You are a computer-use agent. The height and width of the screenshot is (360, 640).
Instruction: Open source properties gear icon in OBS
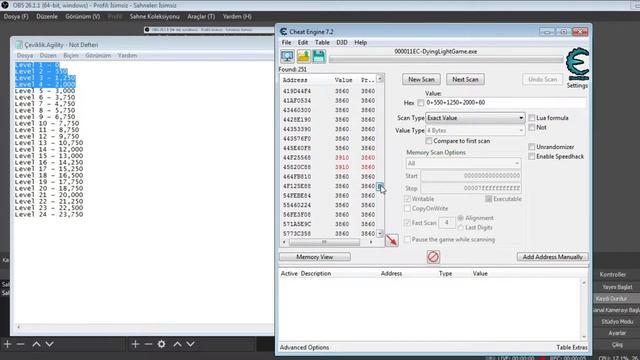point(162,344)
